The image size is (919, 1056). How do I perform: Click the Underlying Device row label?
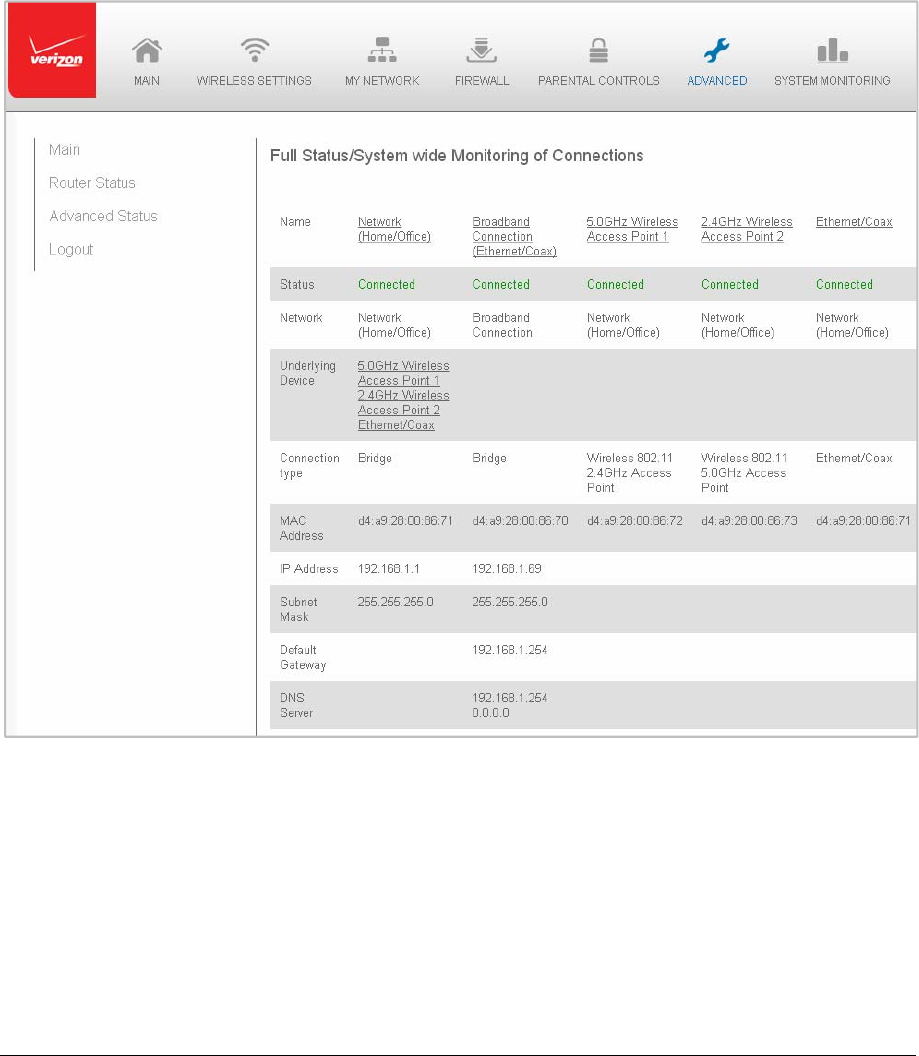tap(307, 373)
